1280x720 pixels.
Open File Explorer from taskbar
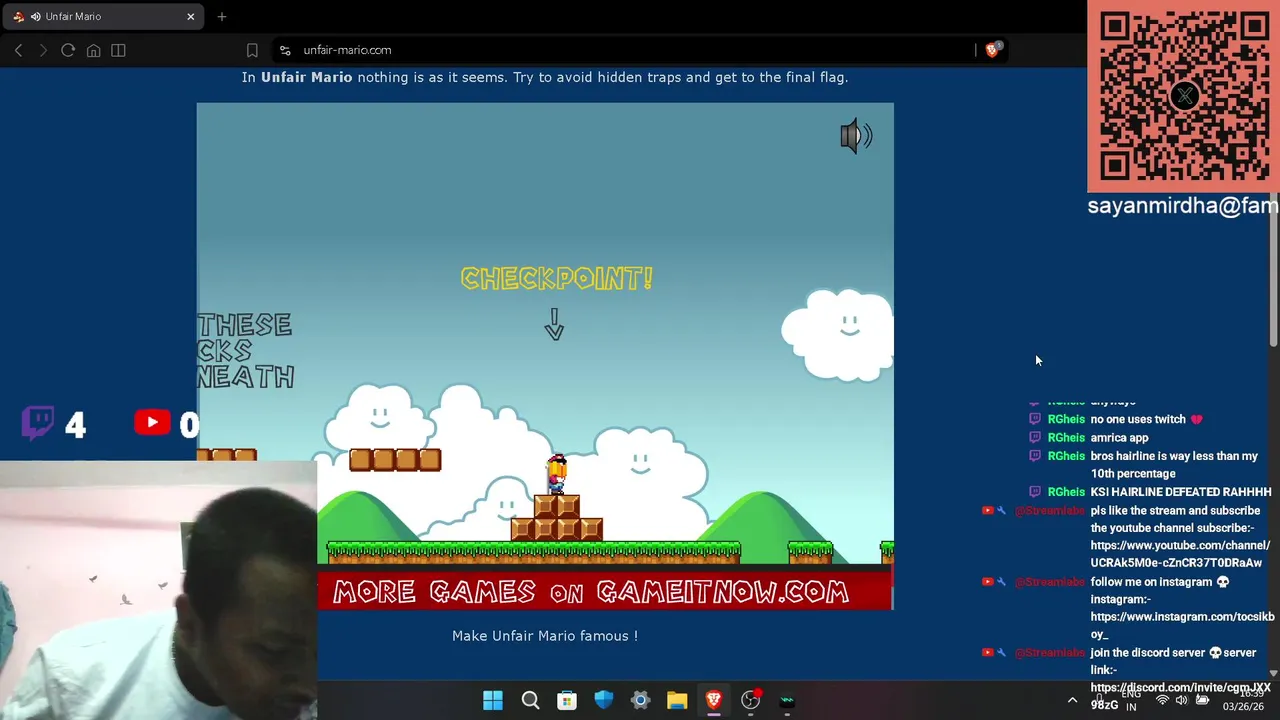[x=677, y=701]
